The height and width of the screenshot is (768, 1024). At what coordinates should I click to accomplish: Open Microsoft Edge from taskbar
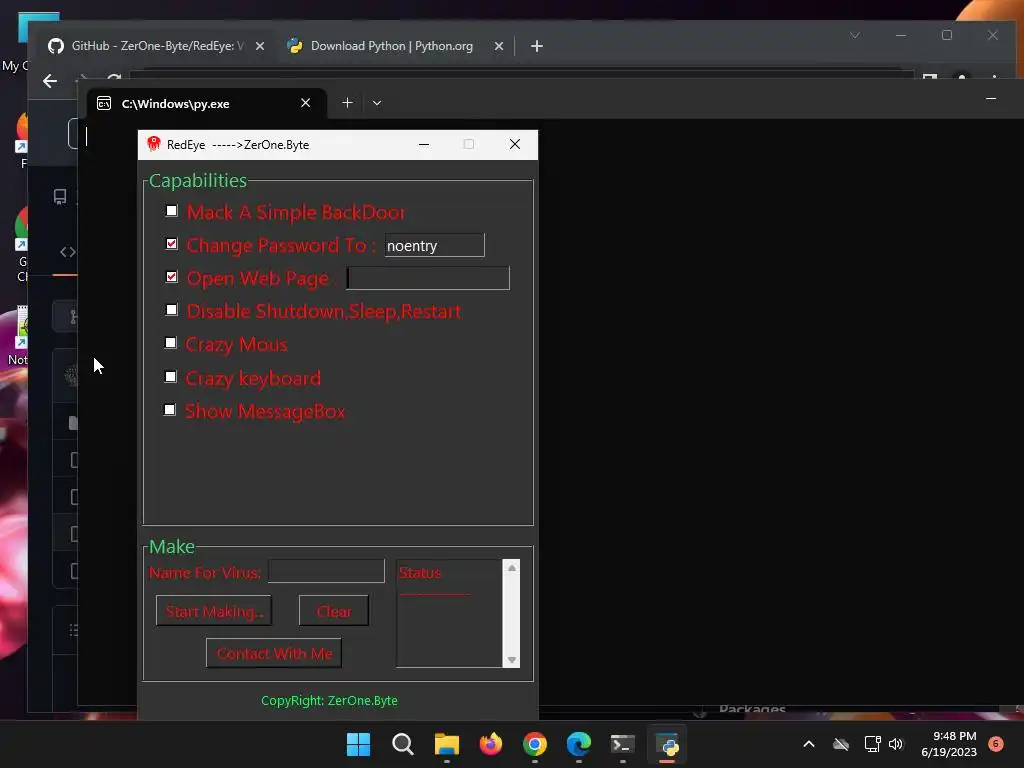pos(579,744)
